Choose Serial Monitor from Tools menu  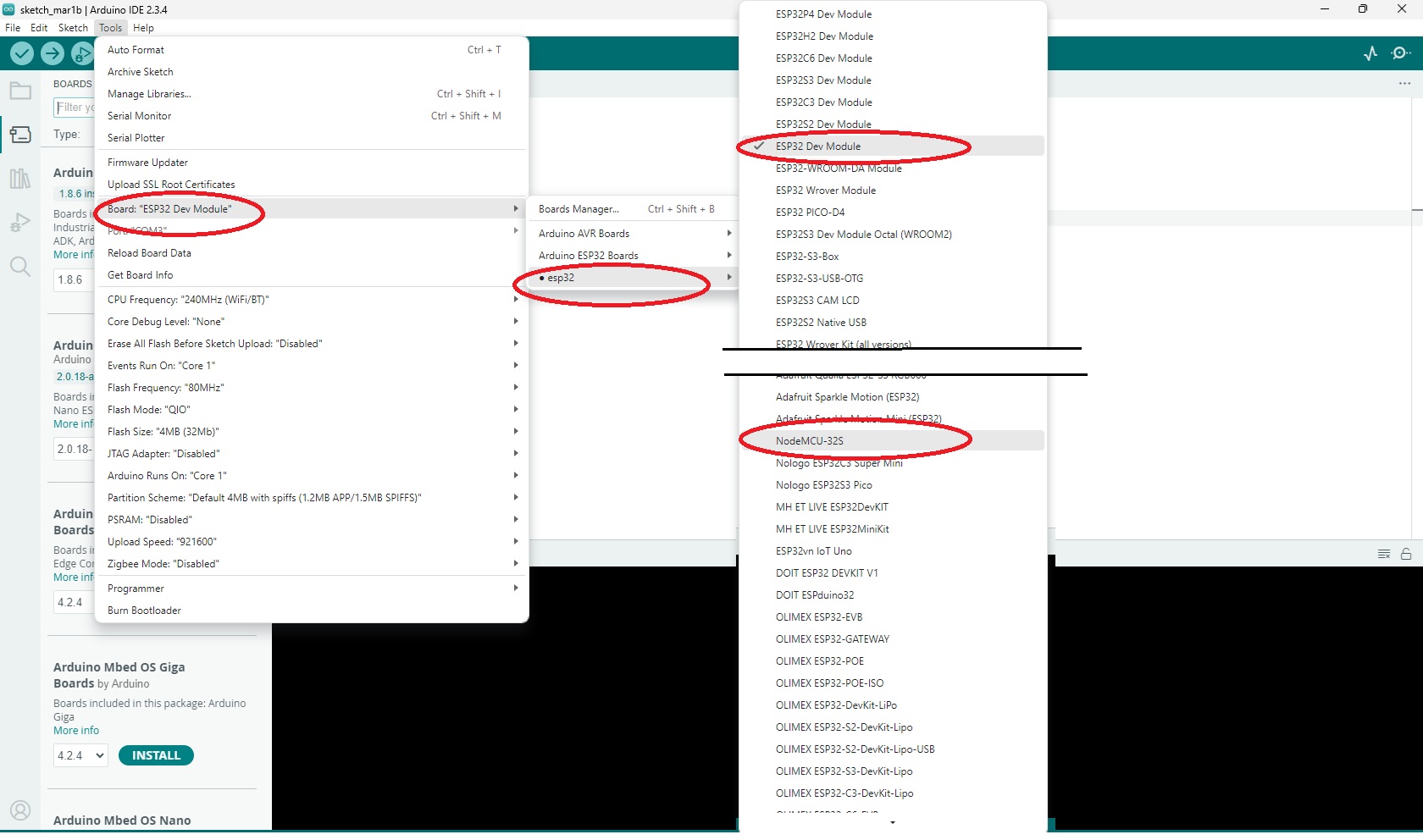click(x=140, y=116)
